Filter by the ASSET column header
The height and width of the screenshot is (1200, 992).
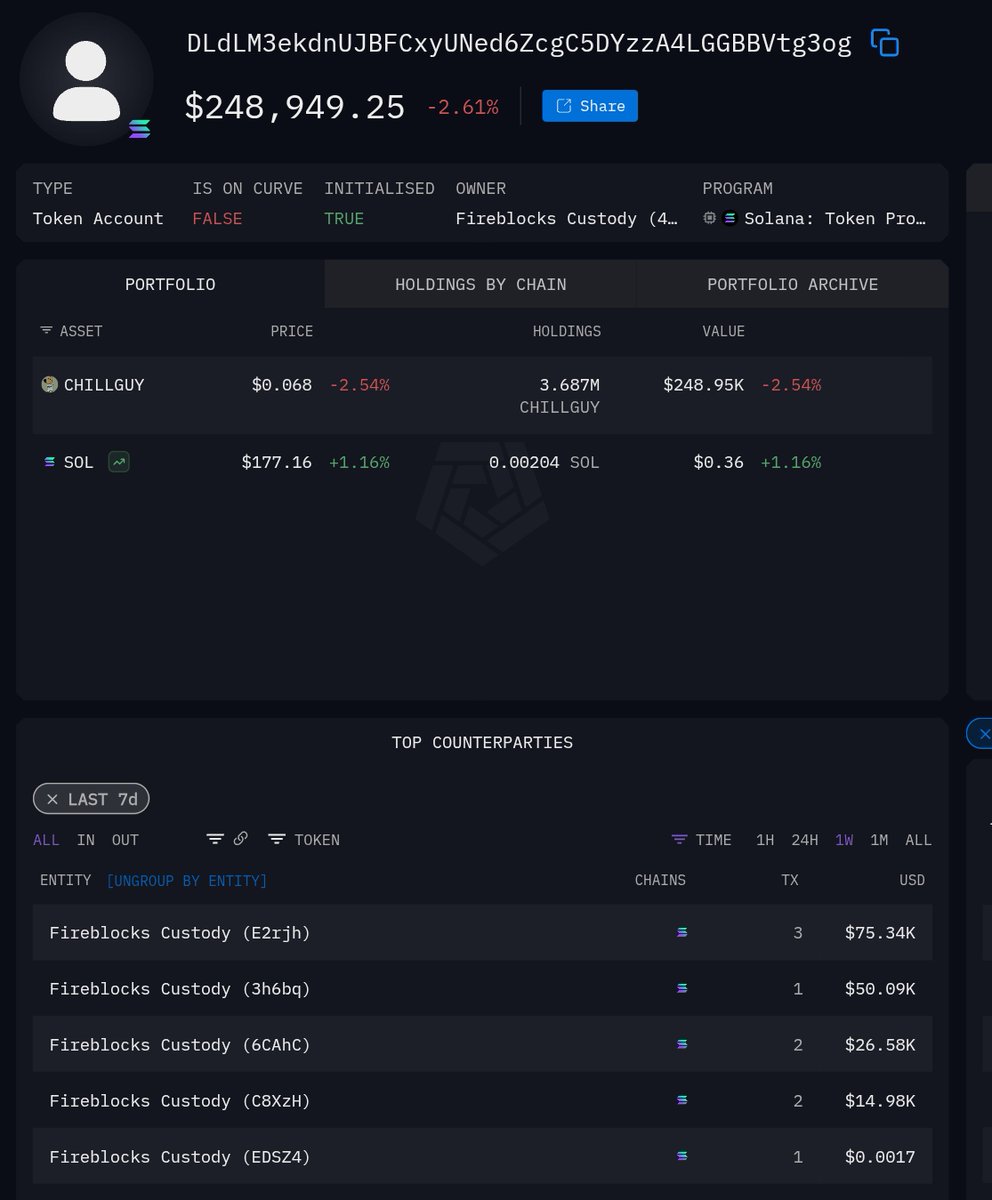point(71,331)
